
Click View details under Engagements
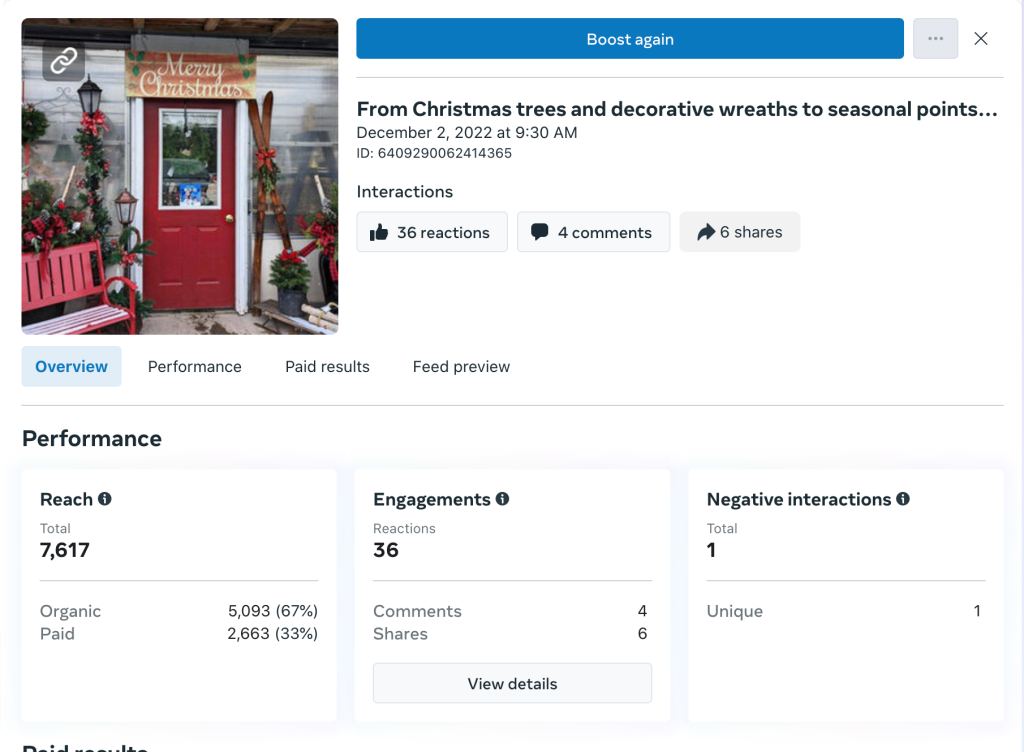(512, 683)
